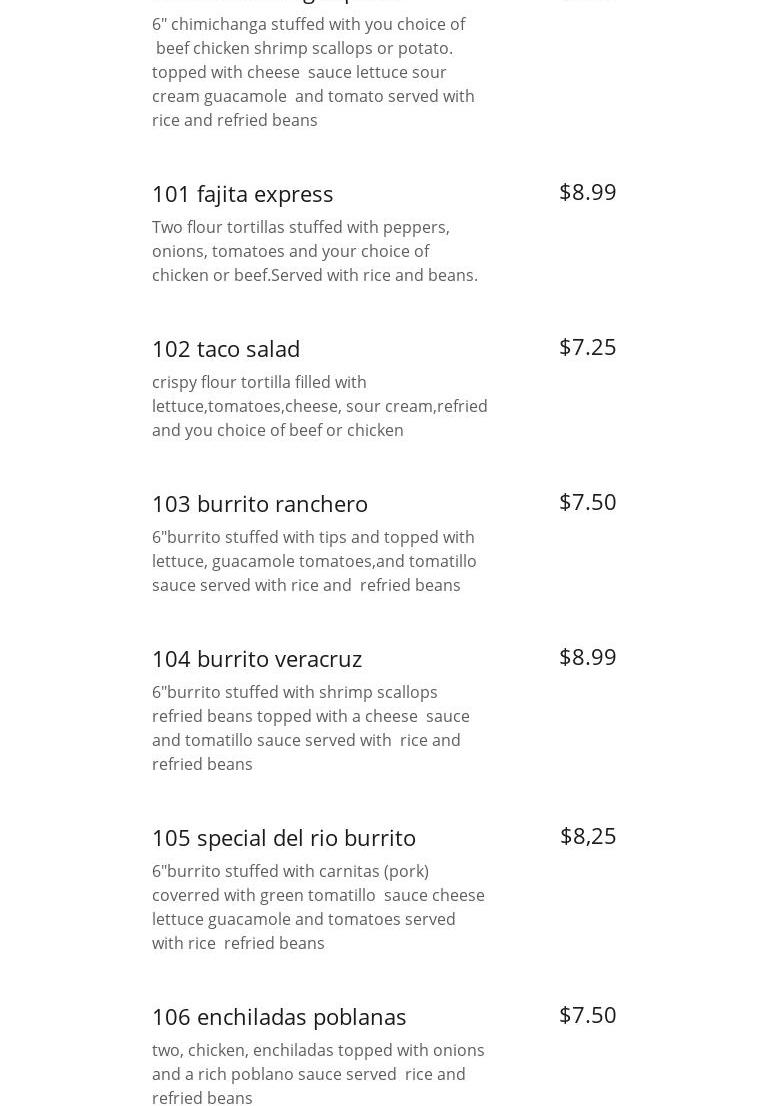Click the $7.25 taco salad price

pyautogui.click(x=587, y=347)
